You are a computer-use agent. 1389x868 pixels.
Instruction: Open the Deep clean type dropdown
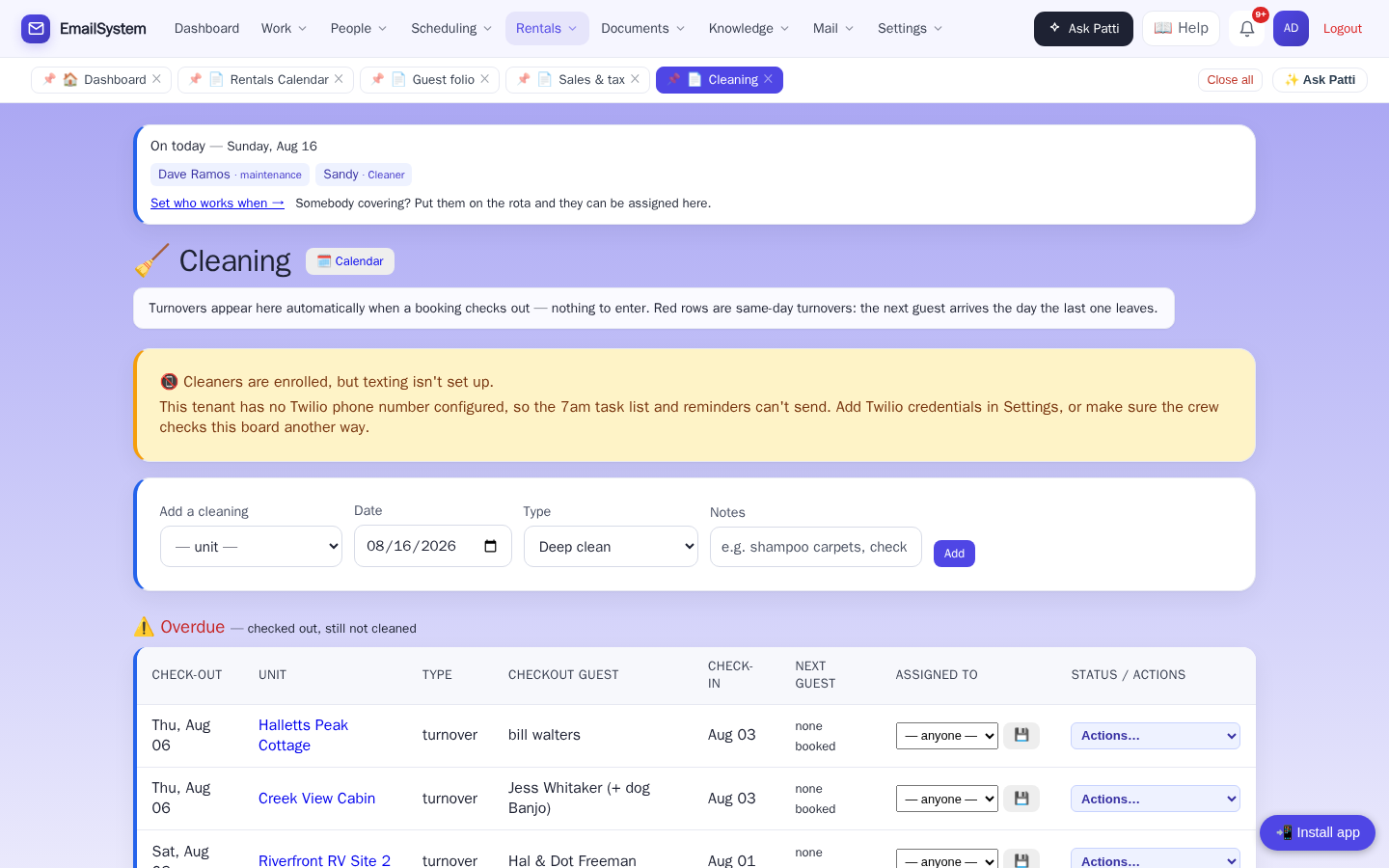click(611, 546)
